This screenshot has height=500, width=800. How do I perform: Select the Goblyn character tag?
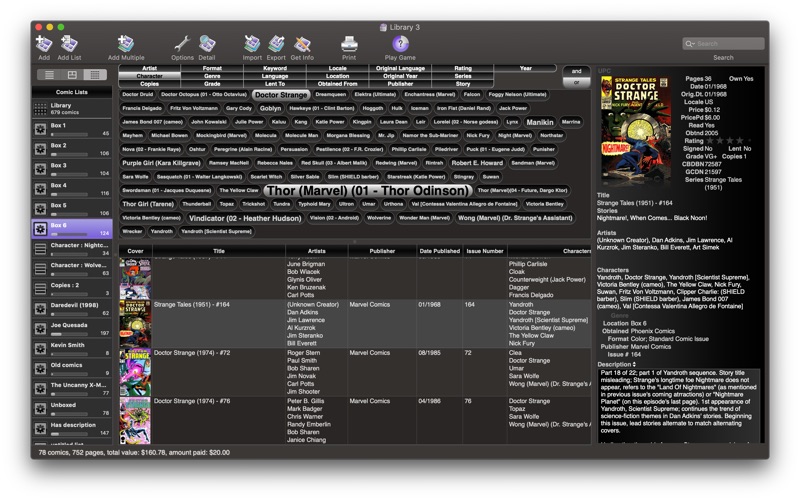[x=270, y=108]
